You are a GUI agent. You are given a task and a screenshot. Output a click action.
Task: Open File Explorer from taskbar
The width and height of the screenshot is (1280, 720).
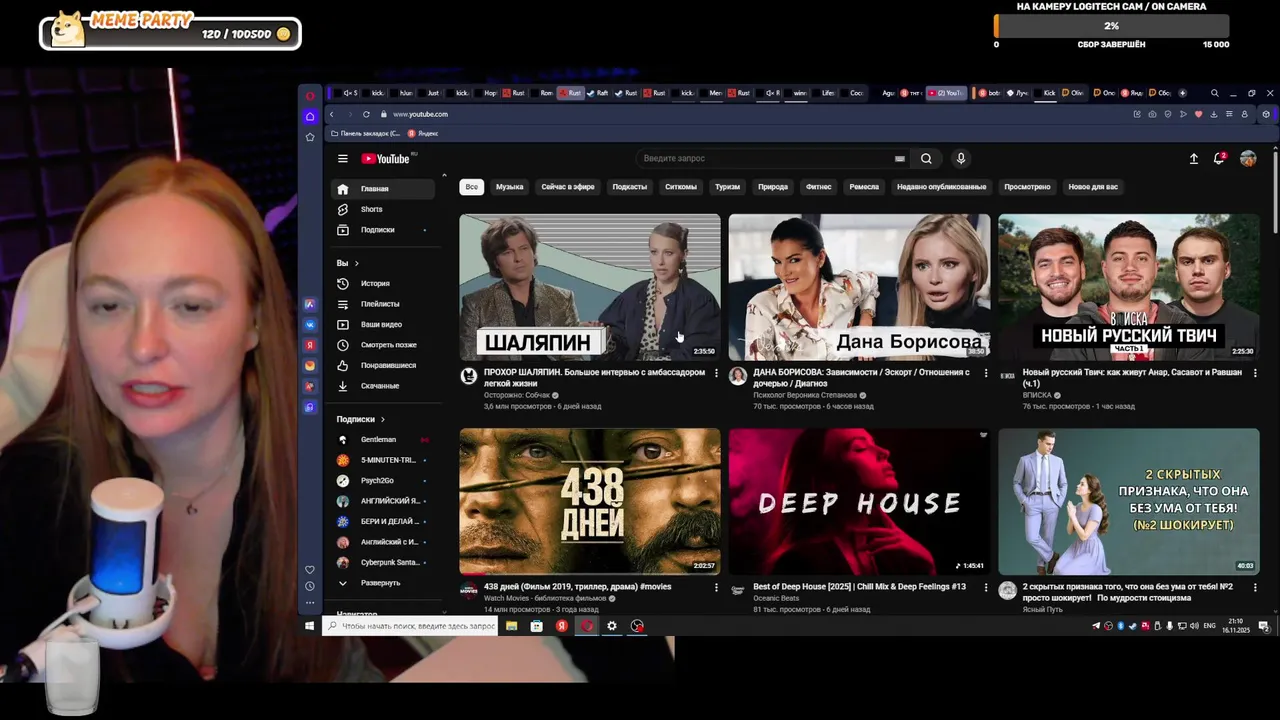[x=511, y=626]
